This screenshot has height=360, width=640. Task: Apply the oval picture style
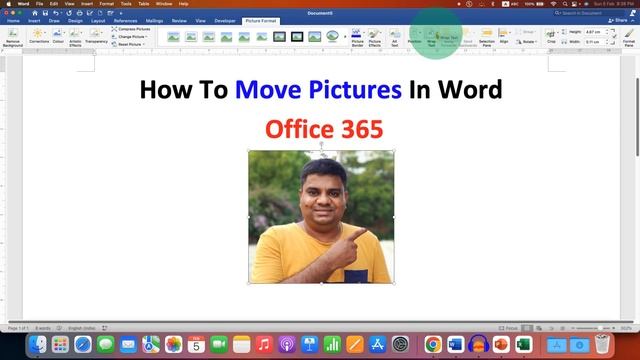(332, 37)
